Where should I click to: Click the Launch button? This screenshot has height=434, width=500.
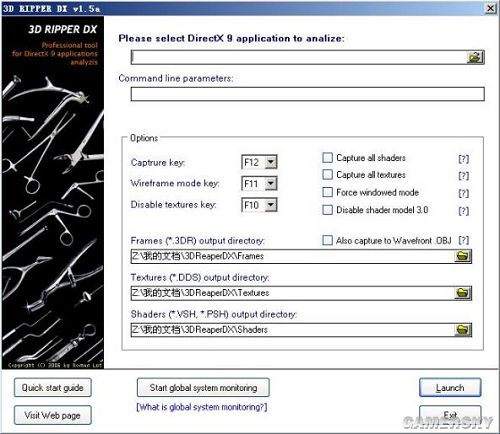450,388
